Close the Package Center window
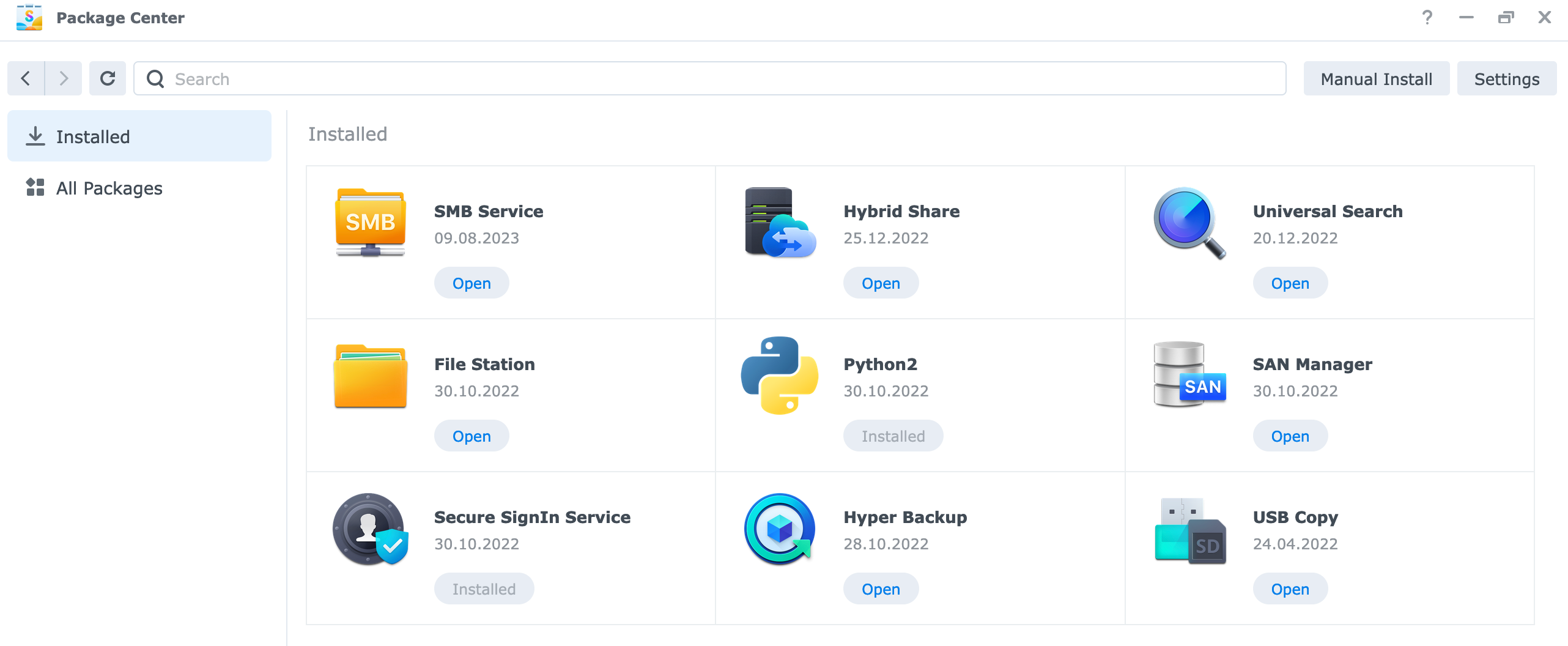Viewport: 1568px width, 646px height. pyautogui.click(x=1545, y=17)
